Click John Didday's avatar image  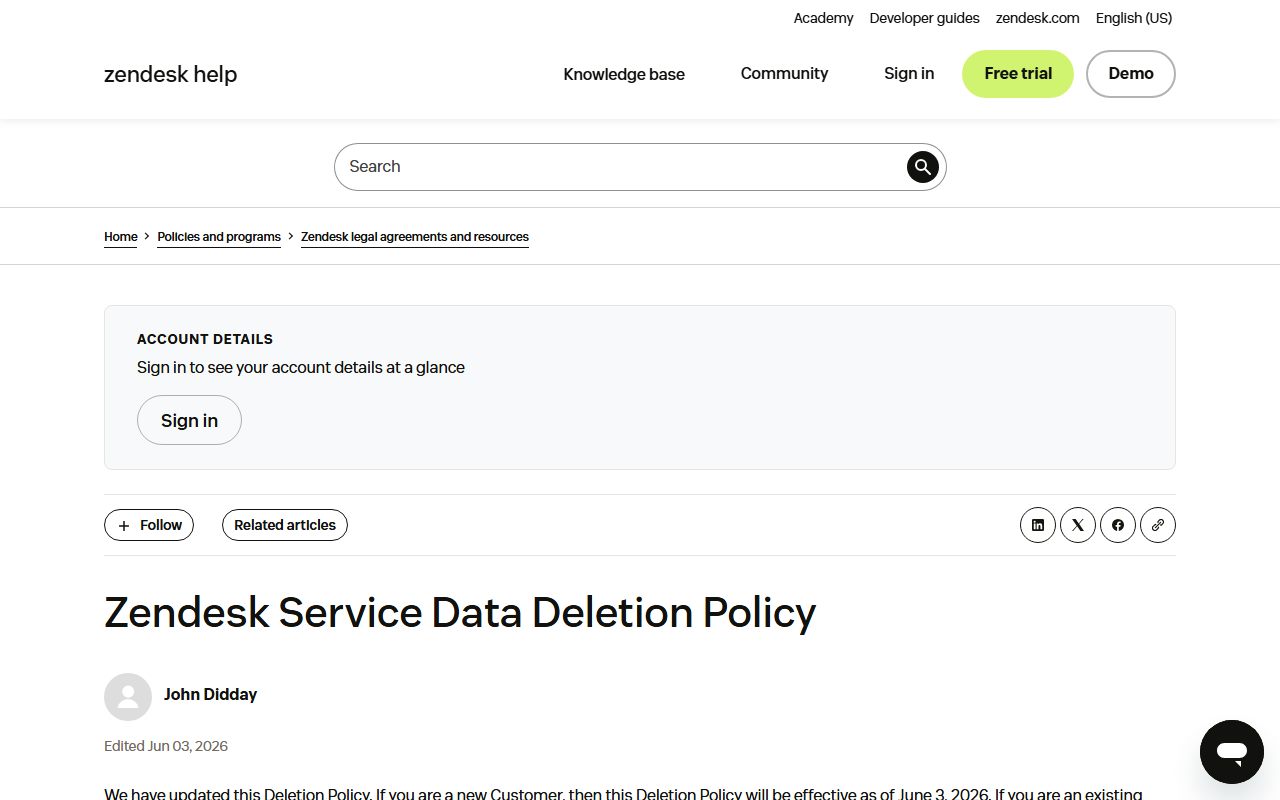(128, 697)
